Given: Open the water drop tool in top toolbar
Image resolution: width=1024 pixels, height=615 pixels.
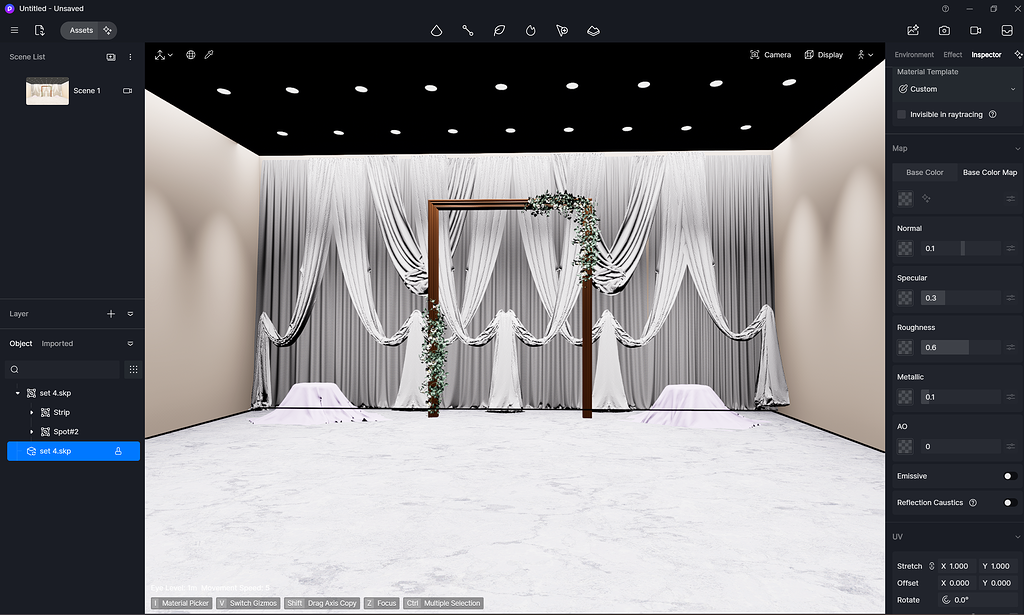Looking at the screenshot, I should (436, 30).
